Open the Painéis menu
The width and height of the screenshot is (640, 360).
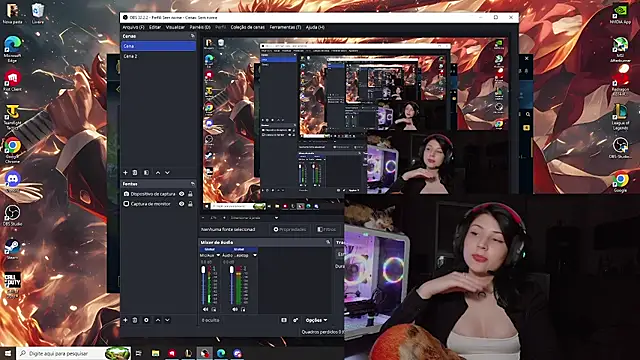(x=200, y=27)
